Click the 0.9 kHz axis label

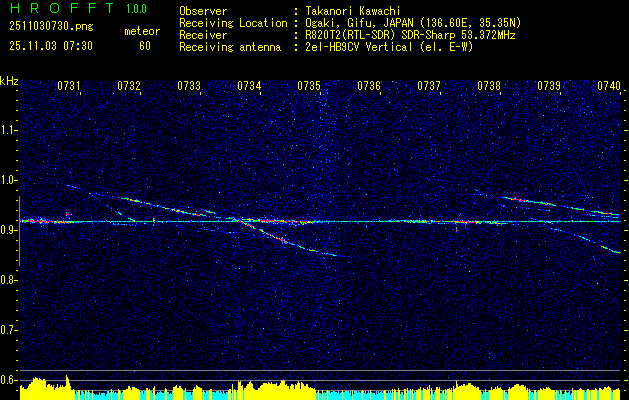pos(8,230)
